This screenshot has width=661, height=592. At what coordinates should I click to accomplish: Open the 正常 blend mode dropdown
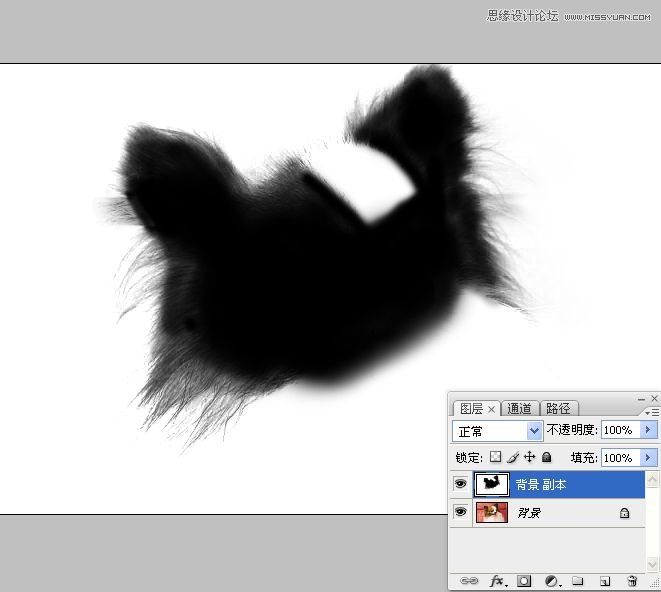534,431
